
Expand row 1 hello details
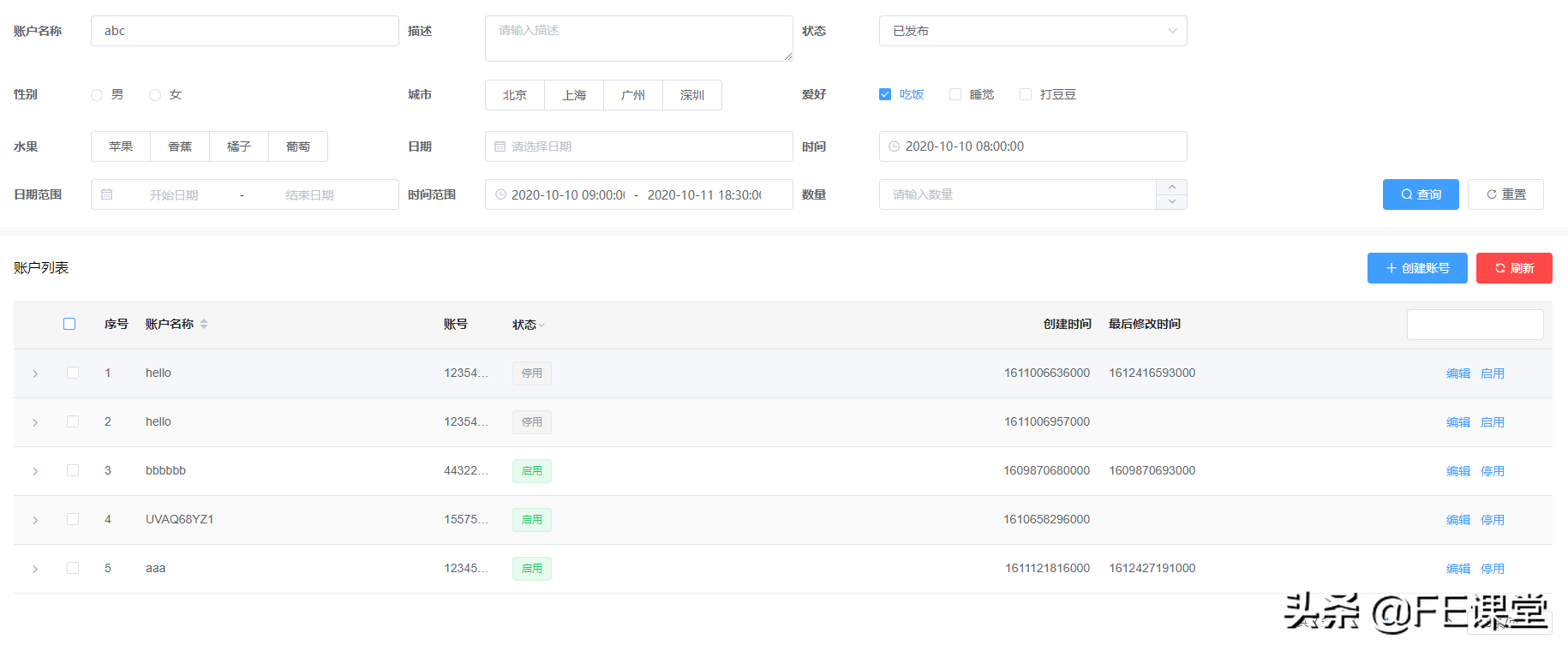35,373
